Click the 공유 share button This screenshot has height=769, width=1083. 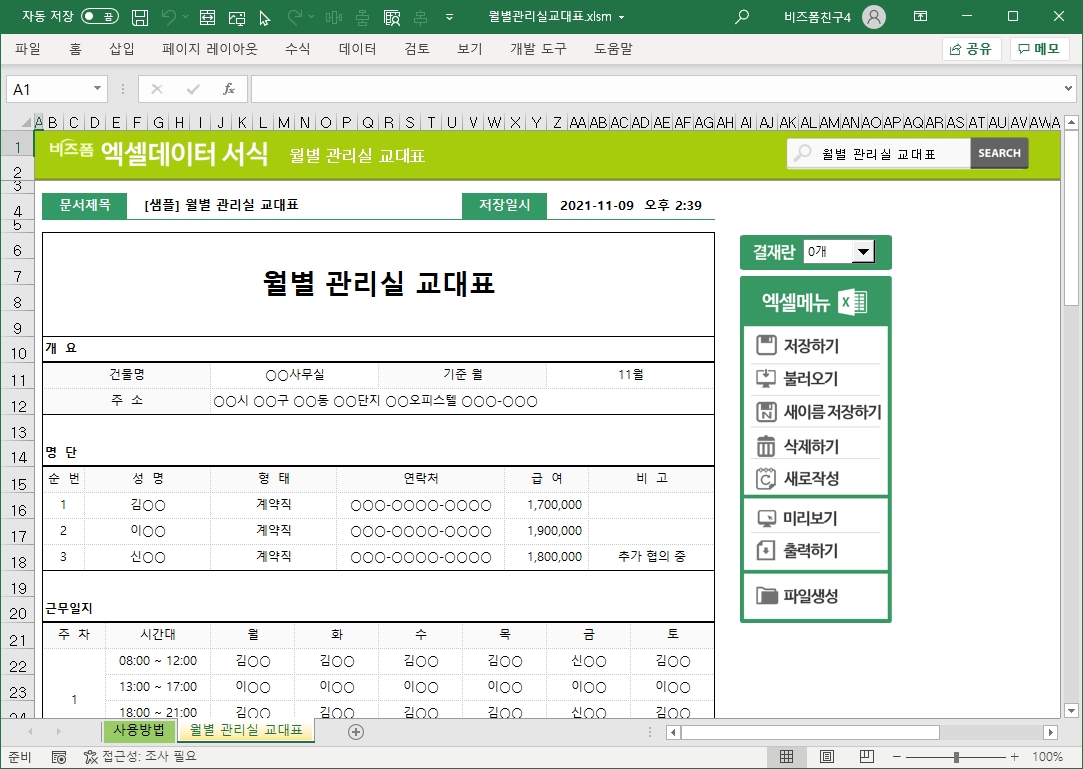point(971,49)
